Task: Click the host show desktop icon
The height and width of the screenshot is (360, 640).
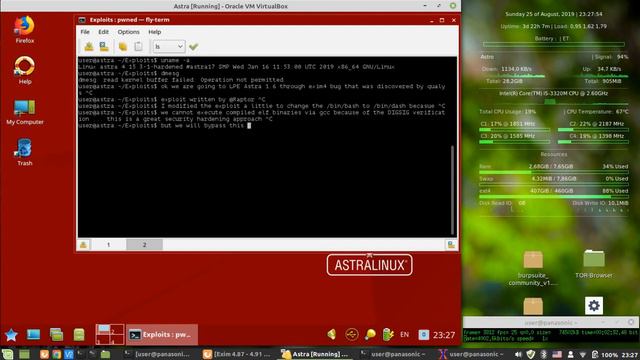Action: (24, 354)
